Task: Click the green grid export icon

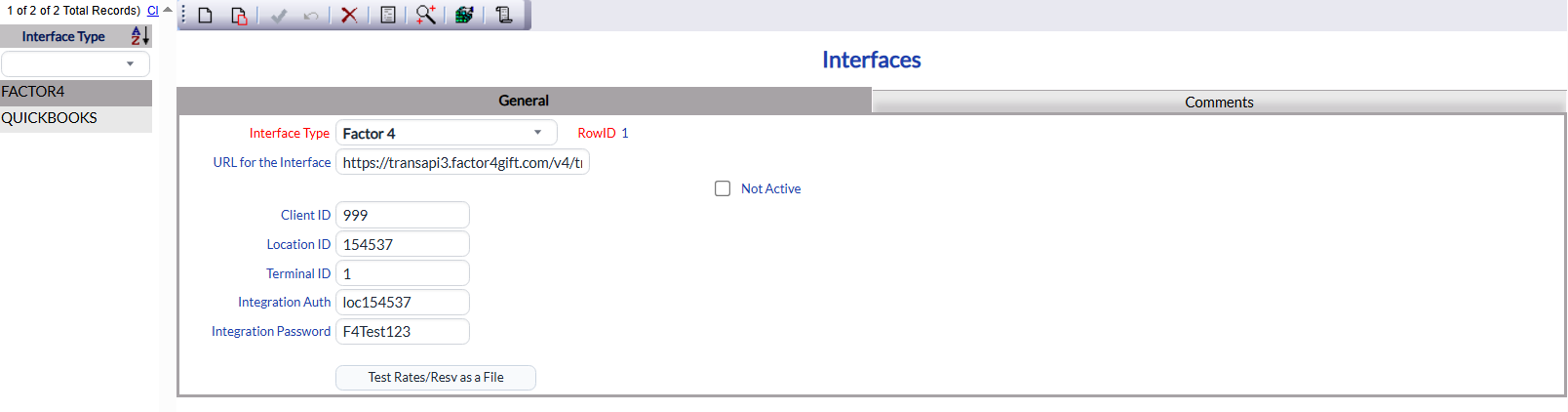Action: (x=464, y=15)
